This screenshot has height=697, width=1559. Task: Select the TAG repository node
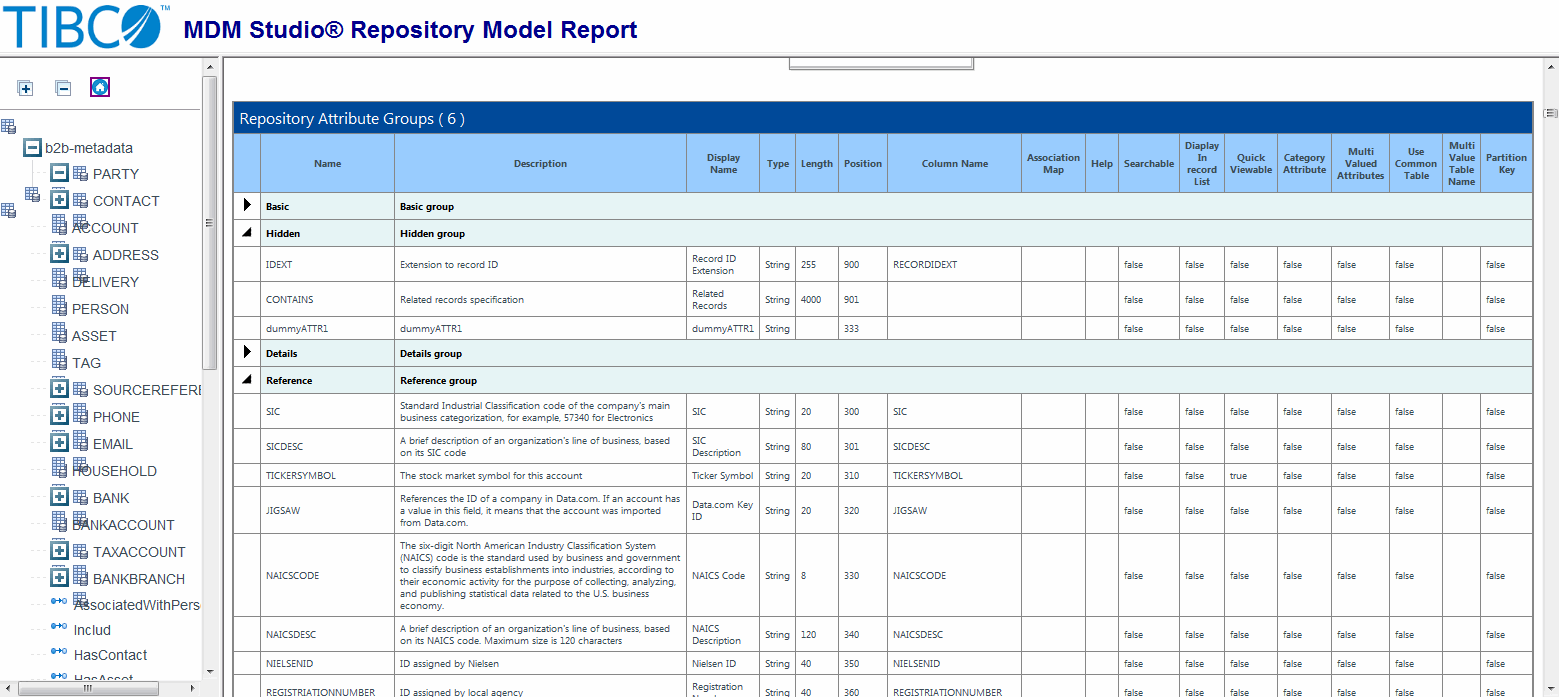86,363
